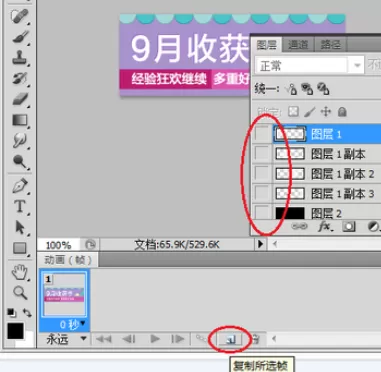
Task: Reset to default foreground/background colors
Action: coord(12,313)
